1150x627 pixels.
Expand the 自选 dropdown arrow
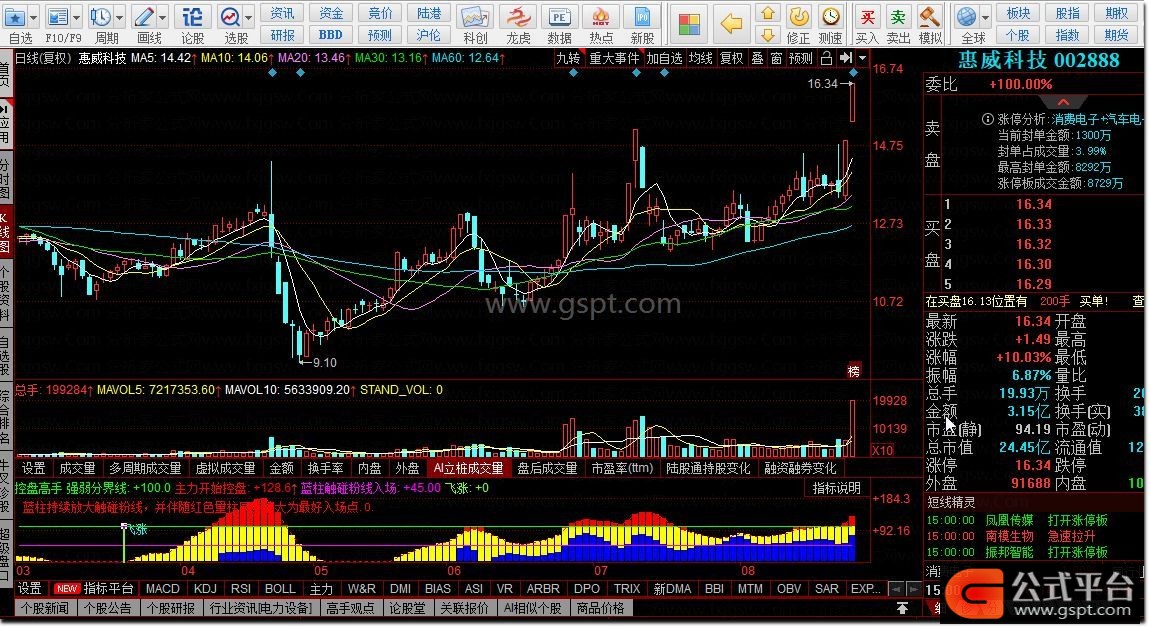point(34,16)
